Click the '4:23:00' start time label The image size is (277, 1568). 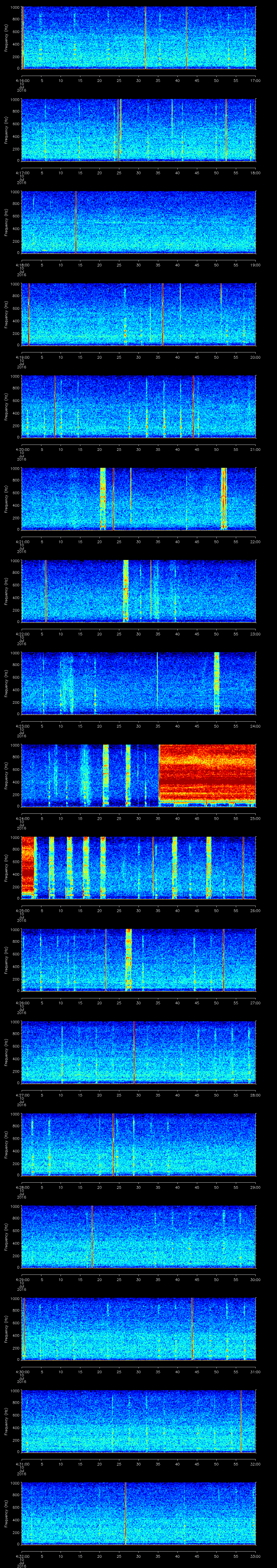pyautogui.click(x=22, y=726)
